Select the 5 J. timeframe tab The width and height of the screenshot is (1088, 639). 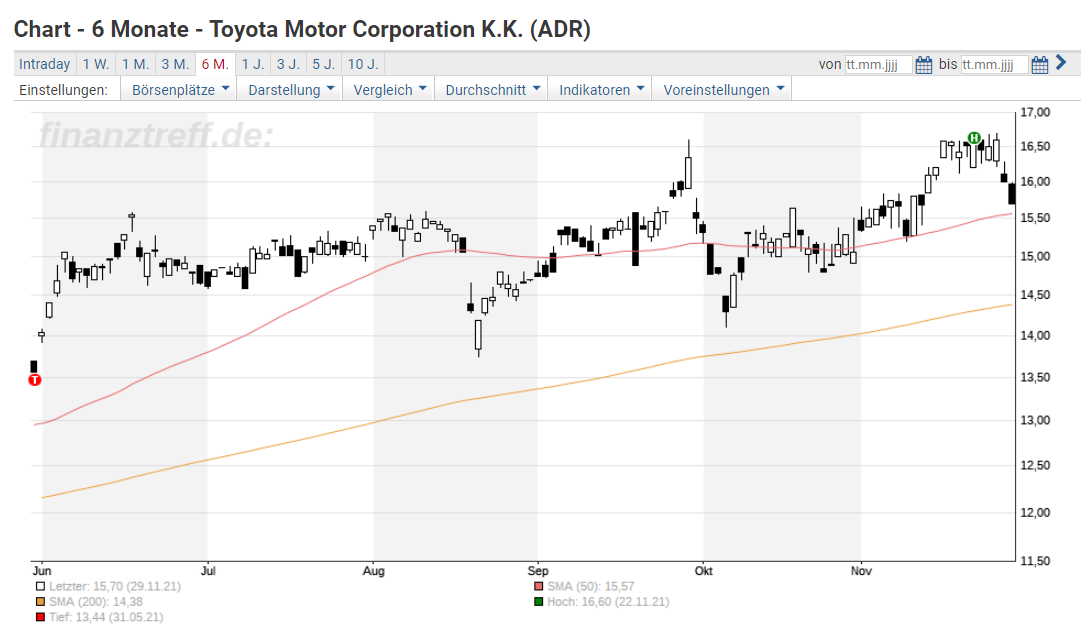click(x=323, y=65)
